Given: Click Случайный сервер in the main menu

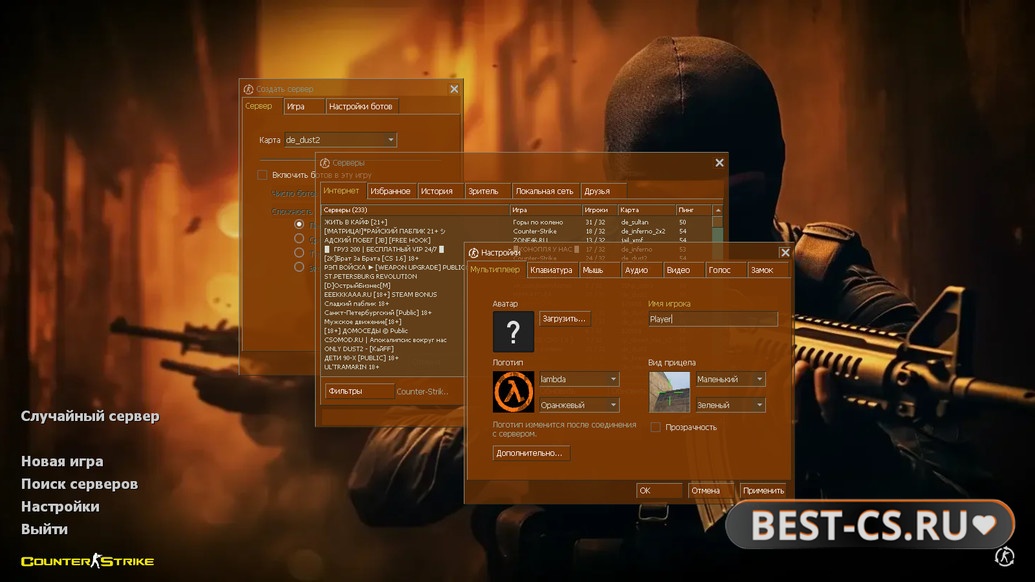Looking at the screenshot, I should pyautogui.click(x=90, y=416).
